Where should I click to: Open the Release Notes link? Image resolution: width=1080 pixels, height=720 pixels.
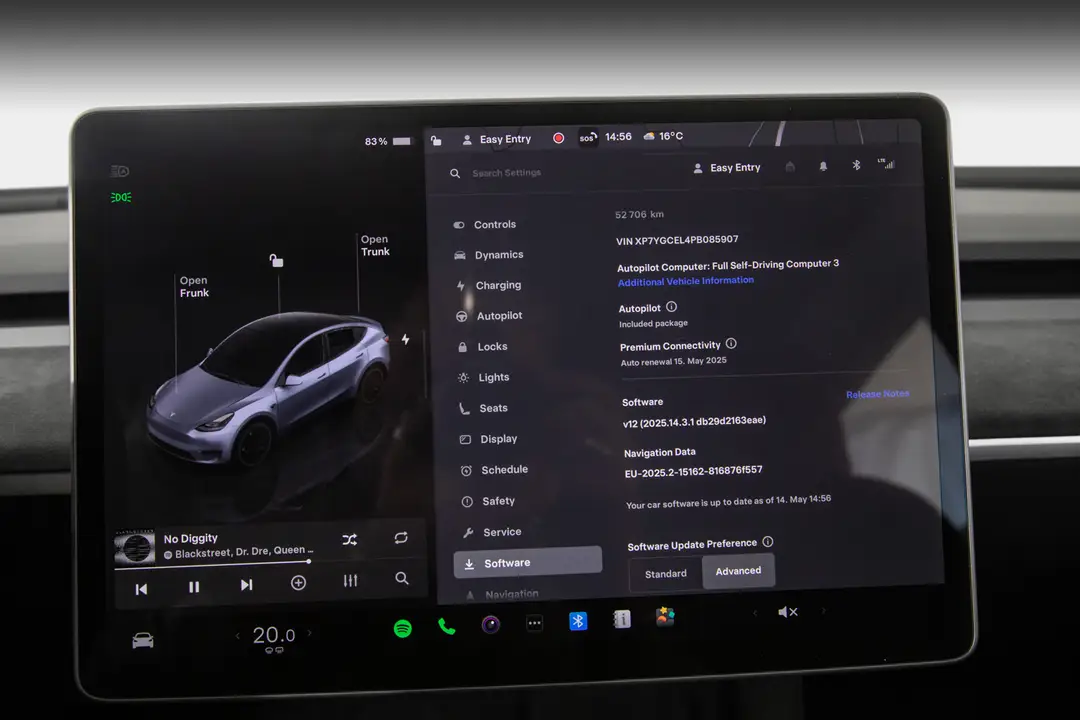pyautogui.click(x=878, y=394)
